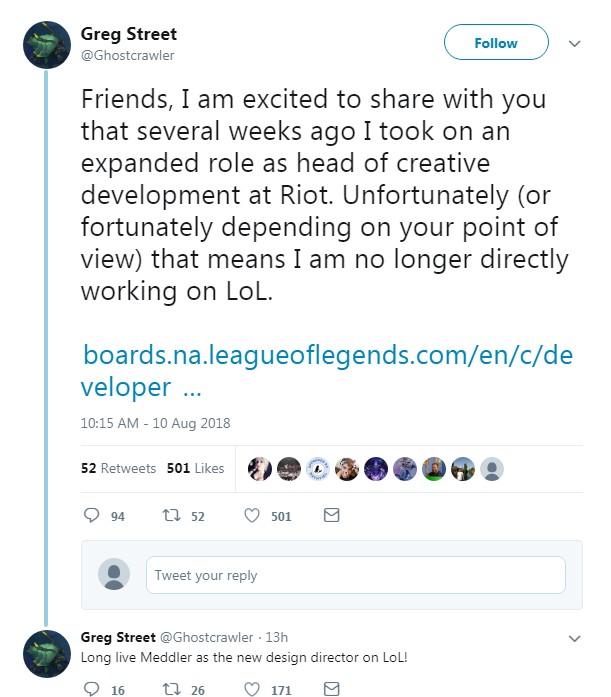View the 52 Retweets list

[118, 468]
